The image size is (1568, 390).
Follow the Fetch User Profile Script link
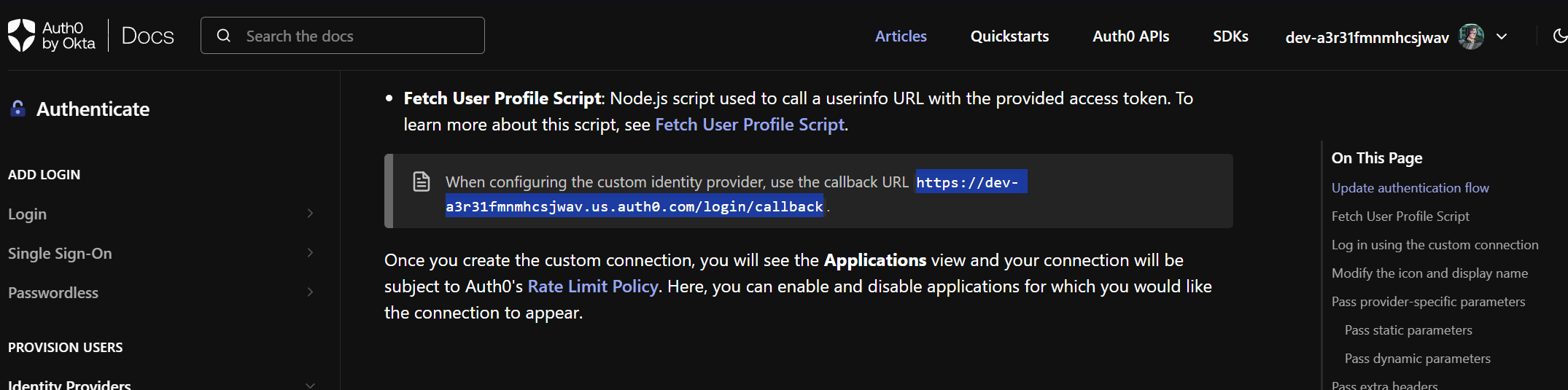(749, 125)
